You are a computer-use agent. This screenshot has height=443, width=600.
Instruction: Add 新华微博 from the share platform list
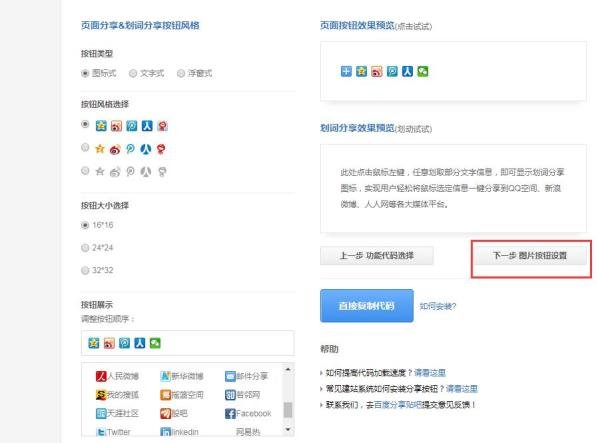[182, 376]
